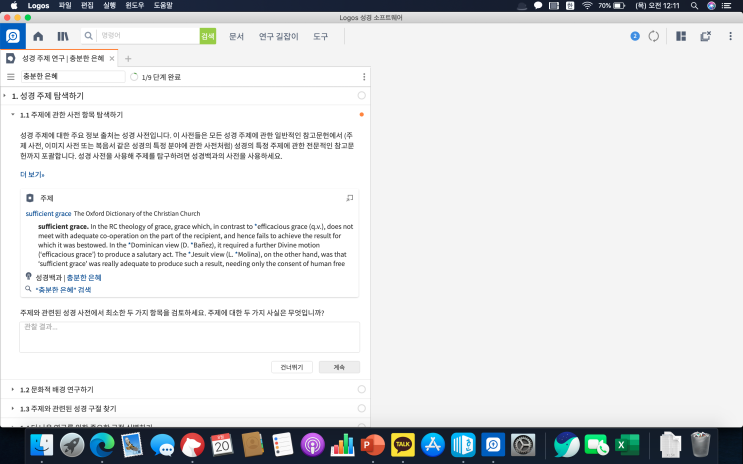Open Launchpad rocket icon in the Dock
Viewport: 743px width, 464px height.
tap(72, 445)
